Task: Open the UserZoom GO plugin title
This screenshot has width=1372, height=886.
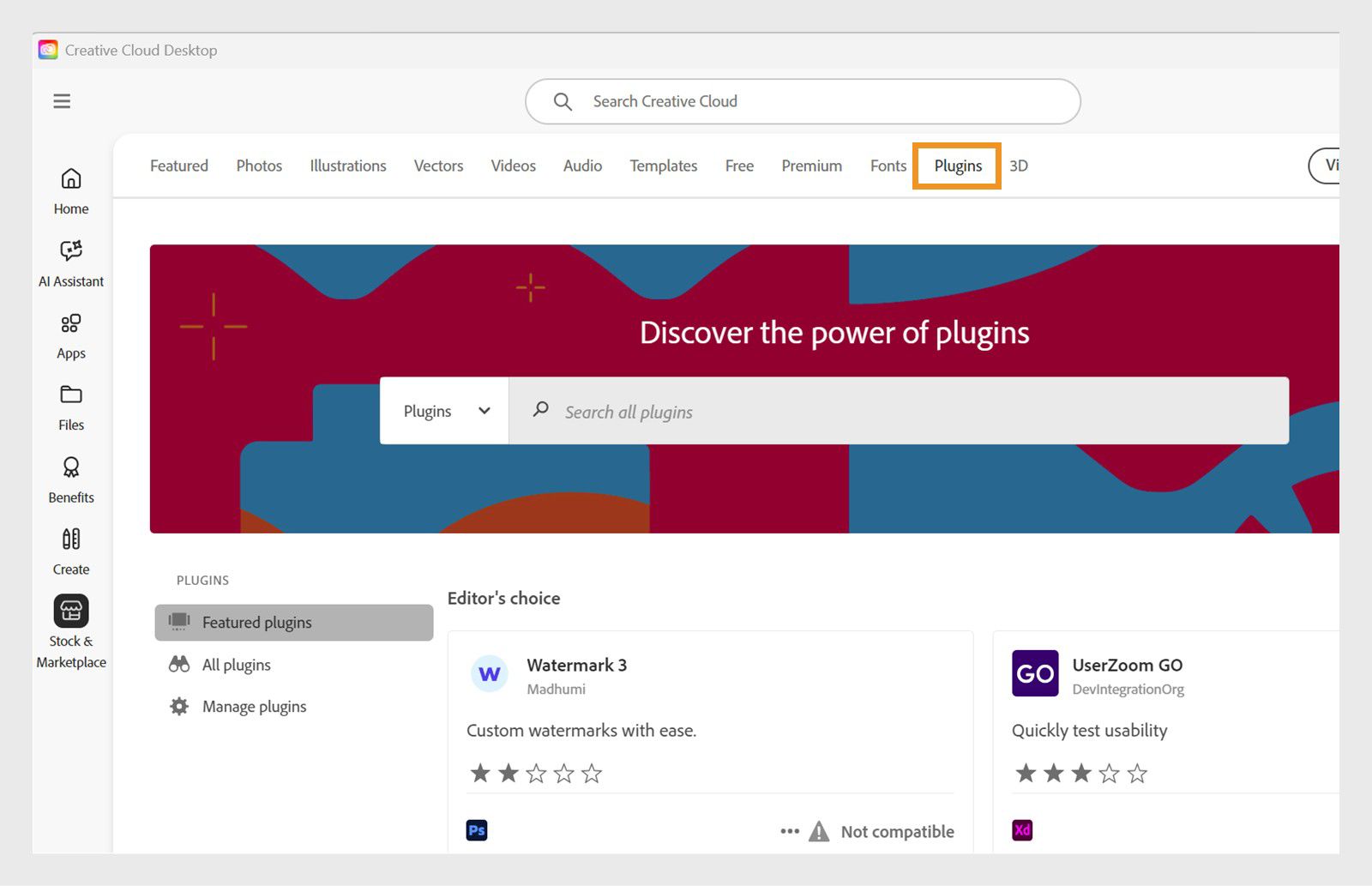Action: click(x=1127, y=665)
